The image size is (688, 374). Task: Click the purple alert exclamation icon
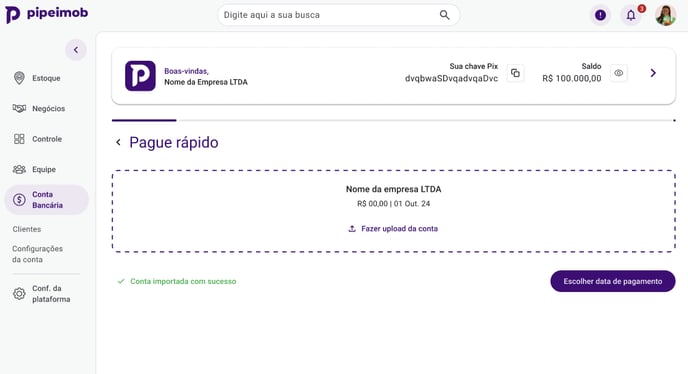pyautogui.click(x=600, y=15)
